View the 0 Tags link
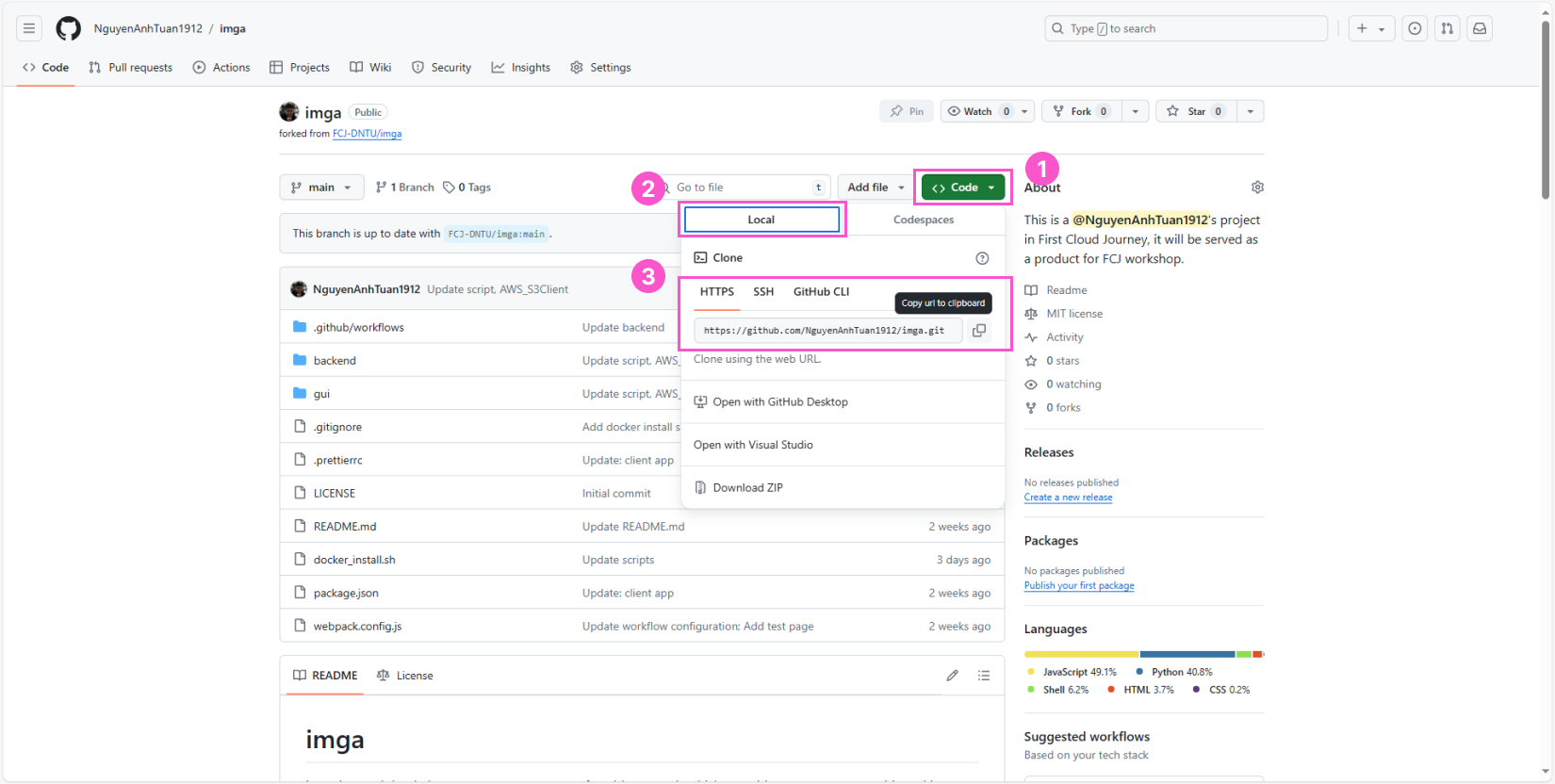 (467, 187)
